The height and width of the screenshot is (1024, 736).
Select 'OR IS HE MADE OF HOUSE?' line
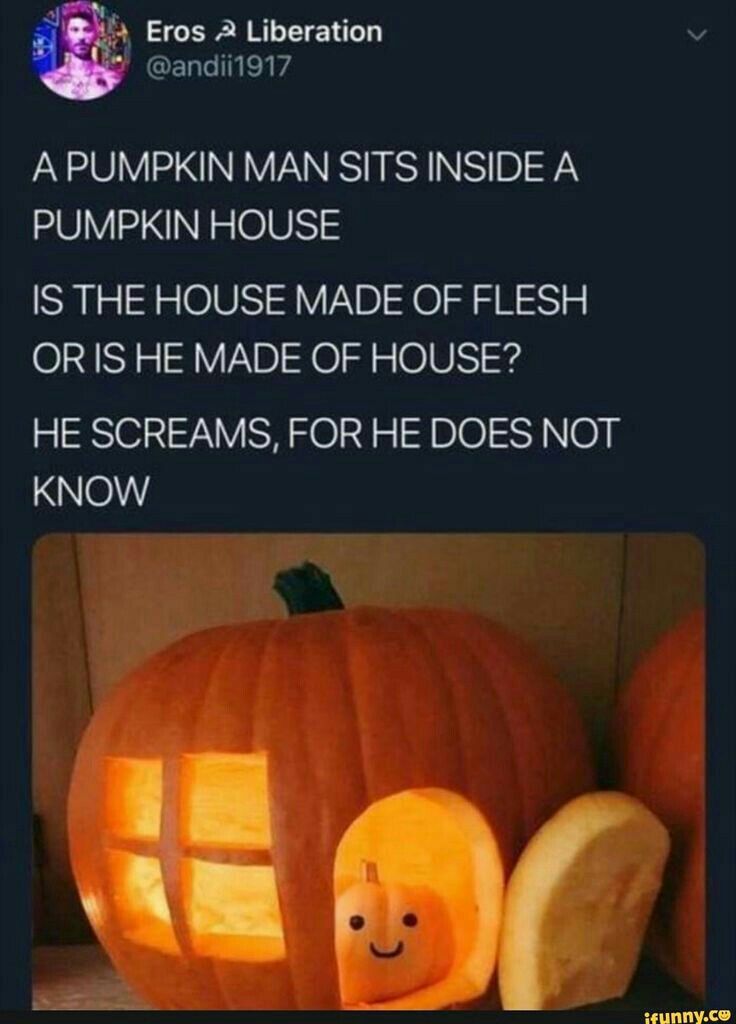tap(277, 357)
